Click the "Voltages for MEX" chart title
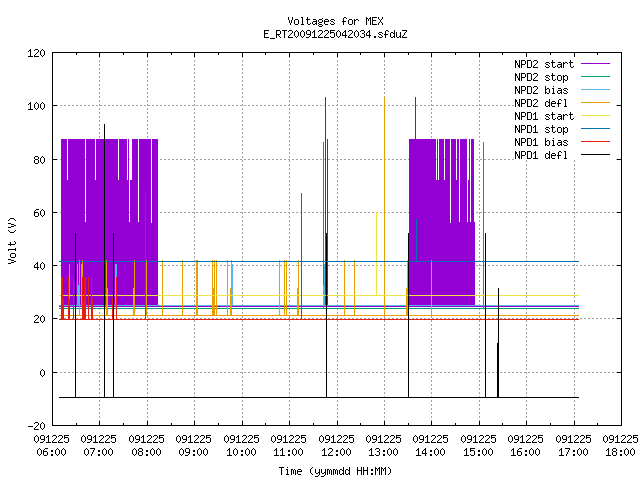The image size is (640, 480). (x=335, y=21)
